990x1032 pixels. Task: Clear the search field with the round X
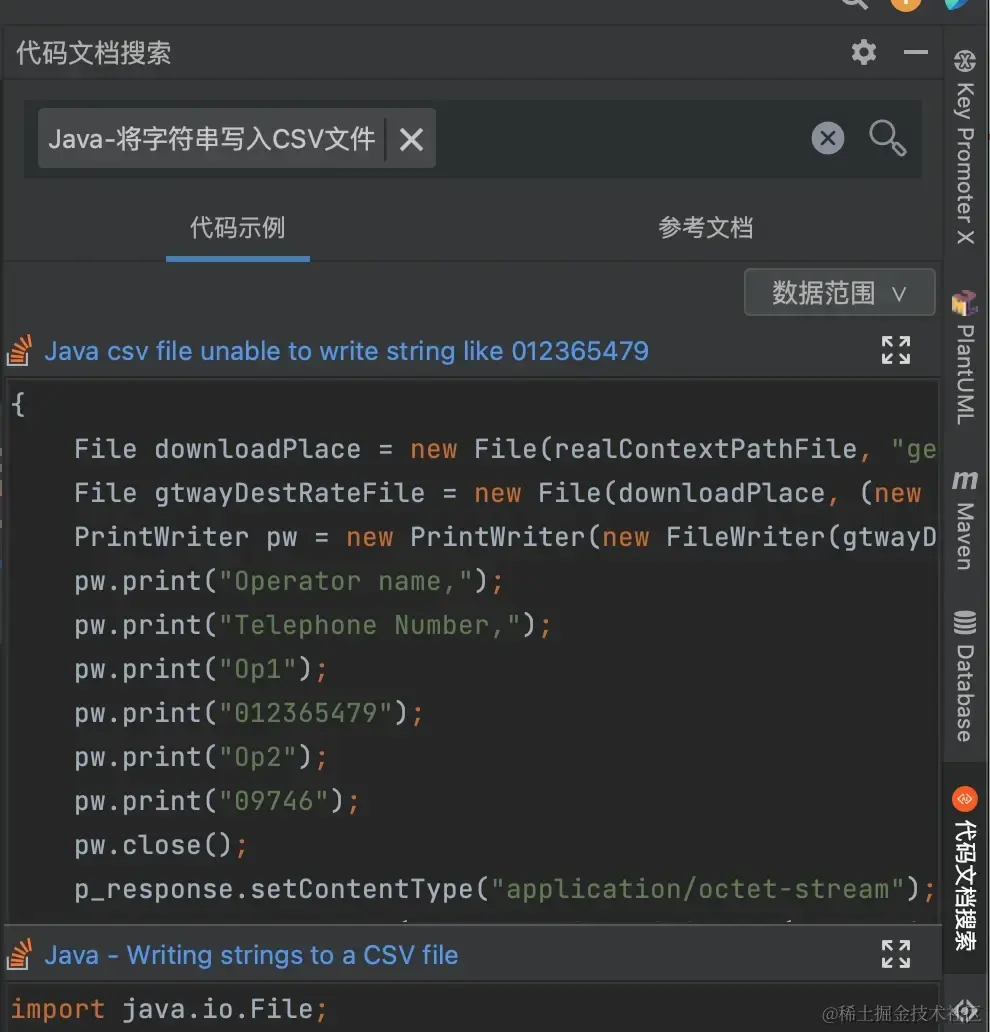tap(827, 138)
